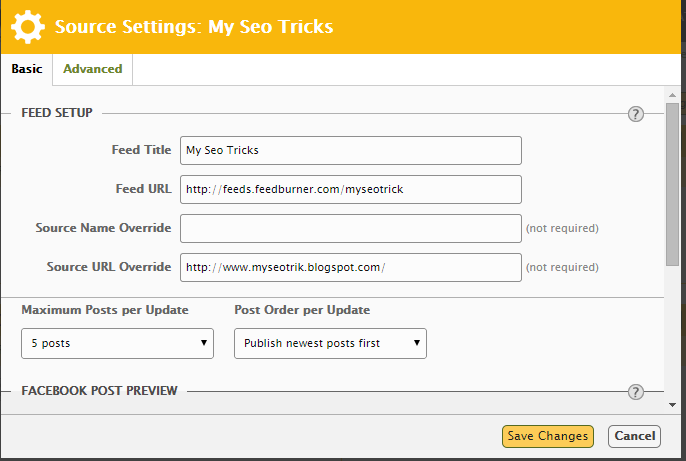Click the Source URL Override field

pyautogui.click(x=351, y=267)
